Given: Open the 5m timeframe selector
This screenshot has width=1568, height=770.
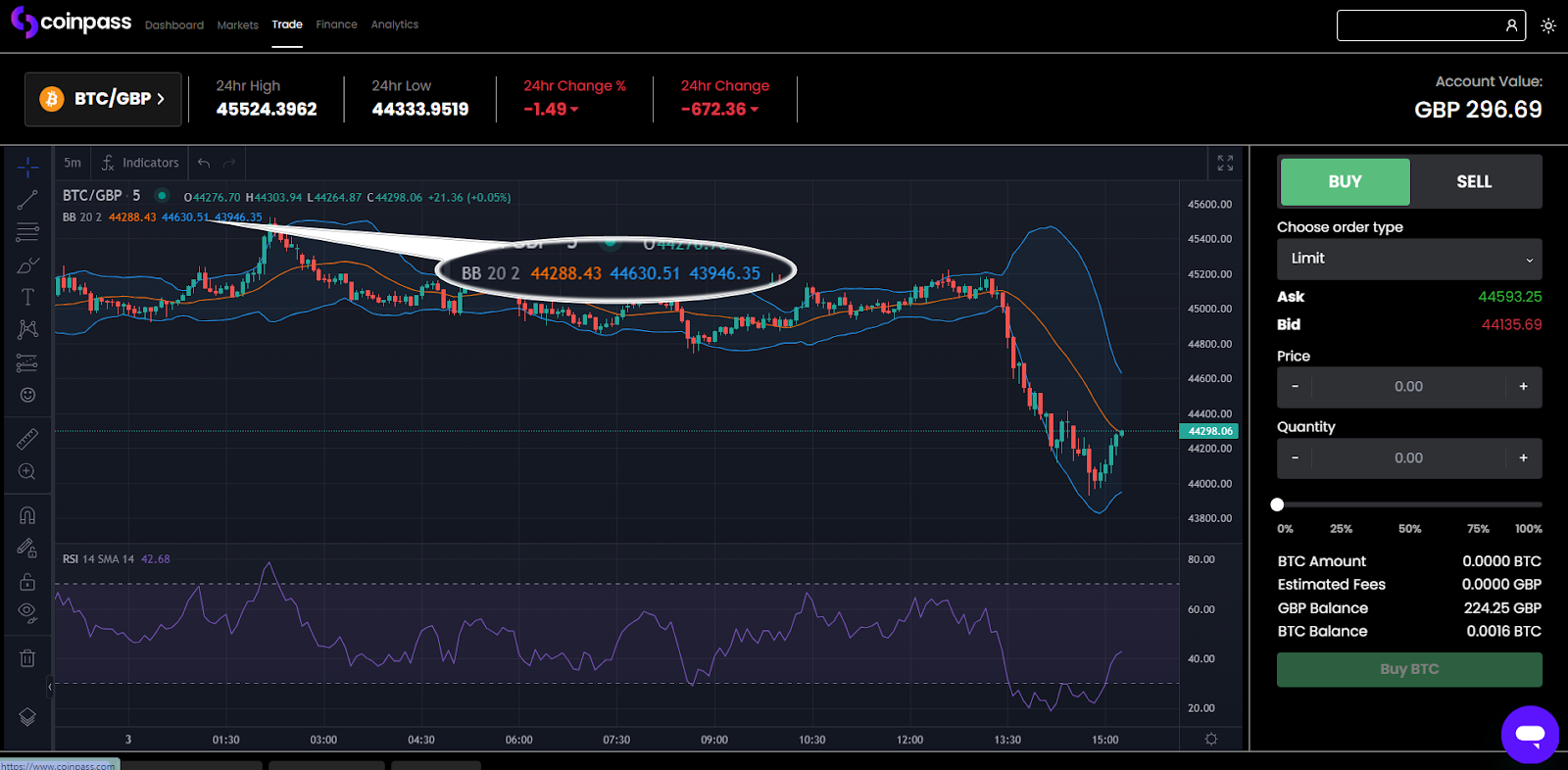Looking at the screenshot, I should pyautogui.click(x=73, y=163).
